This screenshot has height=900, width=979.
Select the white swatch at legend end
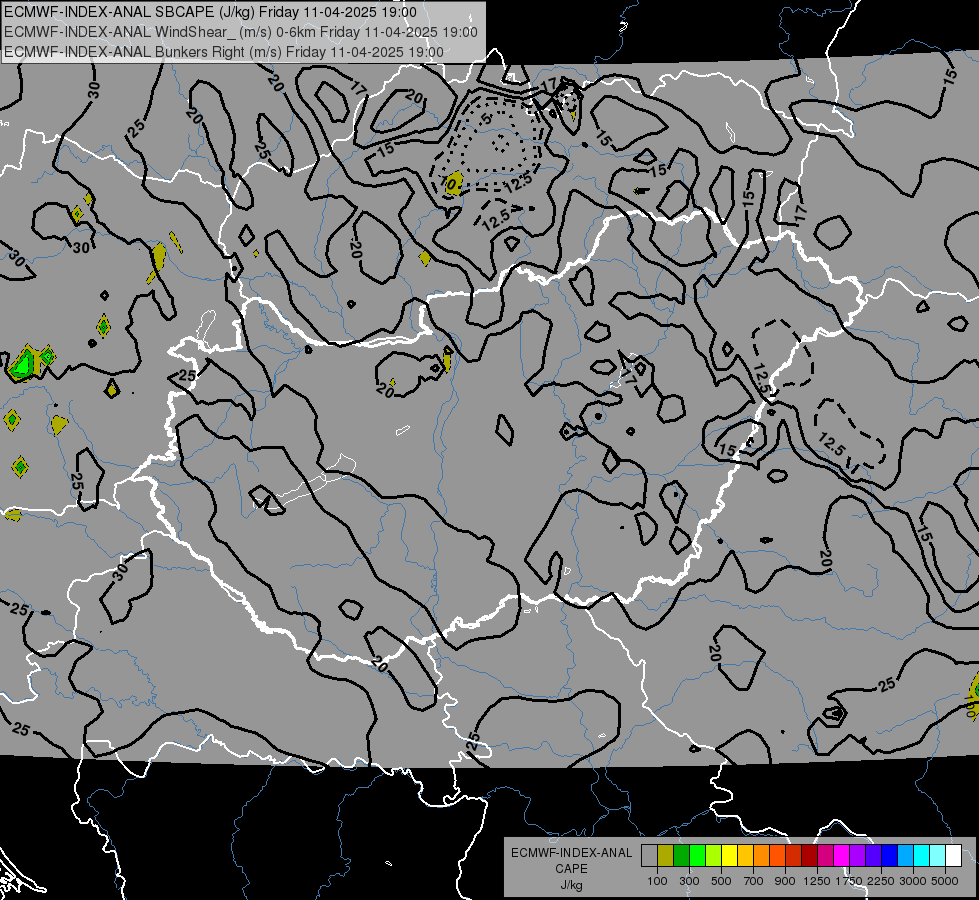pyautogui.click(x=953, y=855)
